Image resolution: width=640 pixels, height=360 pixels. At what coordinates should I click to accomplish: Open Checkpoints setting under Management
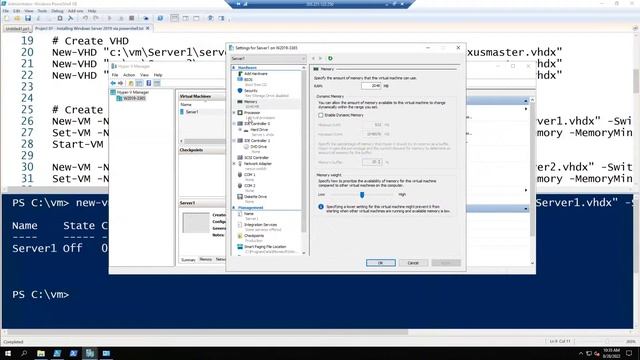click(x=253, y=236)
